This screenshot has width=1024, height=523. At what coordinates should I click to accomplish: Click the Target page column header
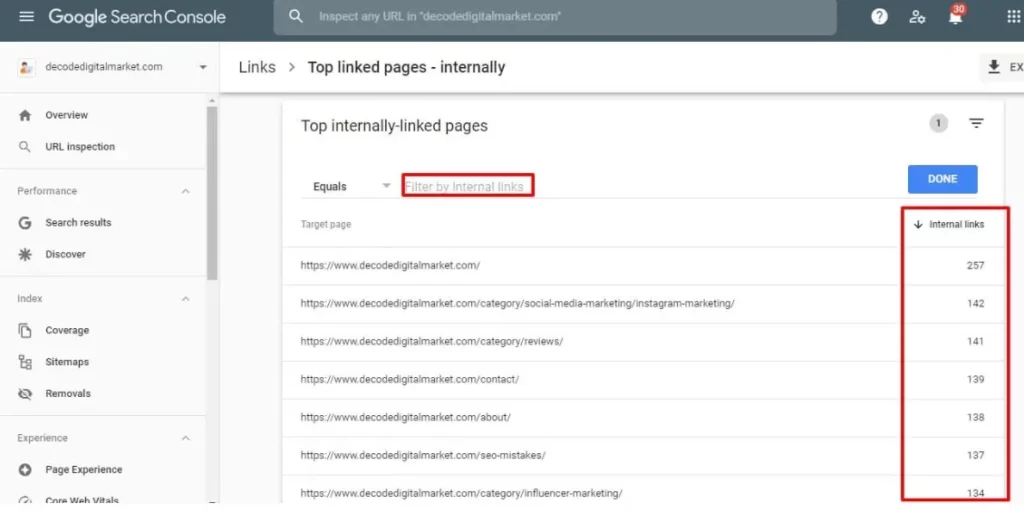(326, 224)
